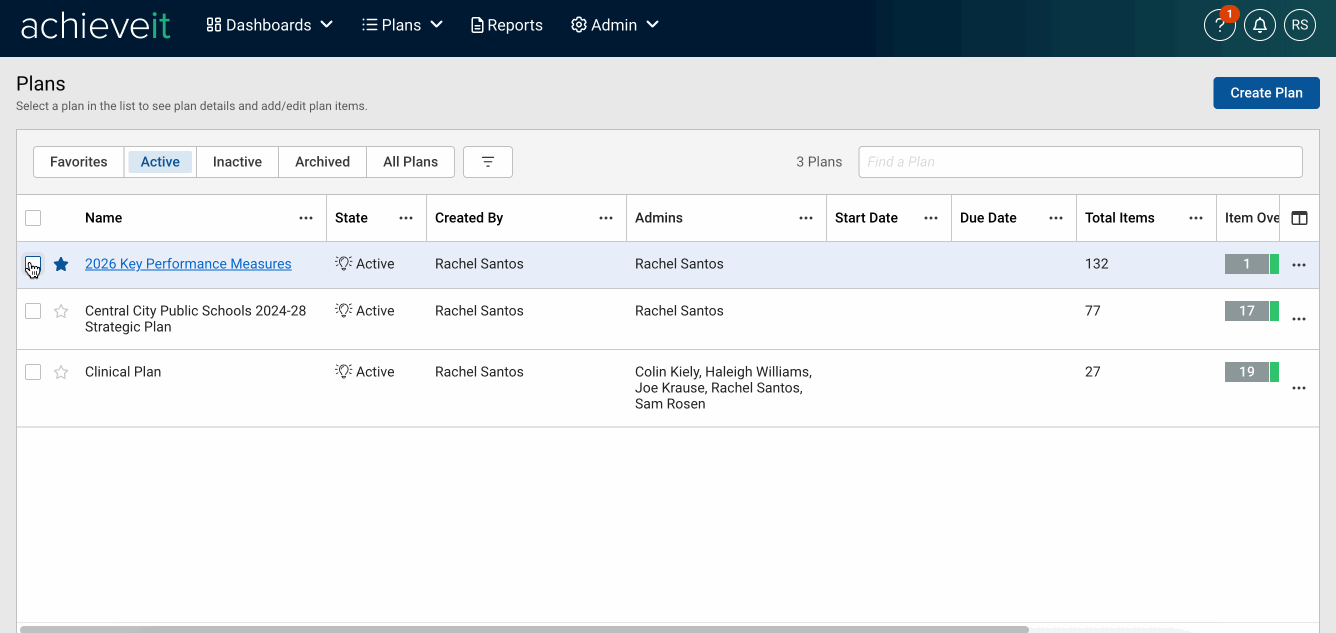This screenshot has height=633, width=1336.
Task: Click the Active lightbulb icon for Clinical Plan
Action: pyautogui.click(x=344, y=371)
